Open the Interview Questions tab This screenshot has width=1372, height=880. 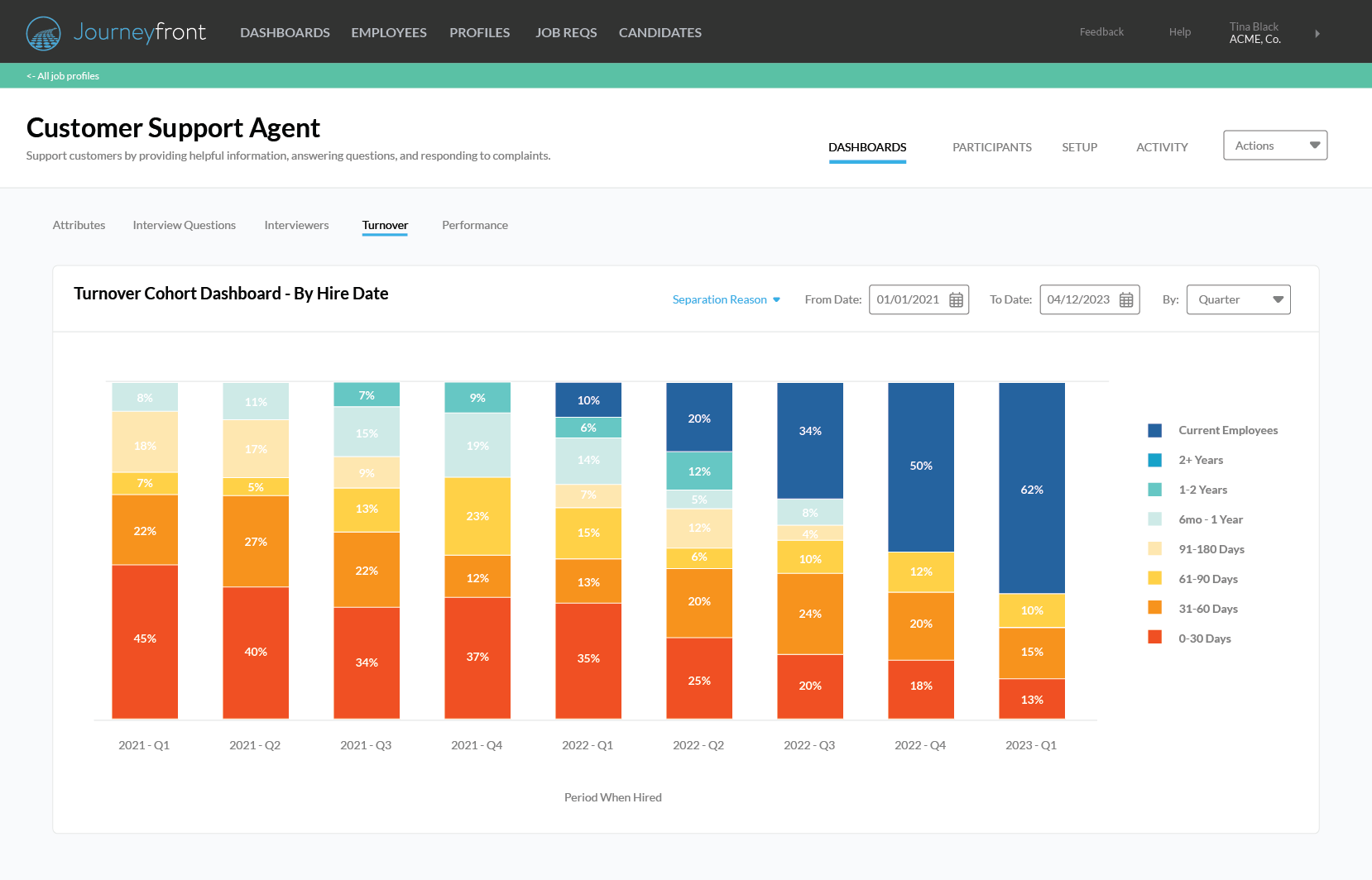point(184,225)
